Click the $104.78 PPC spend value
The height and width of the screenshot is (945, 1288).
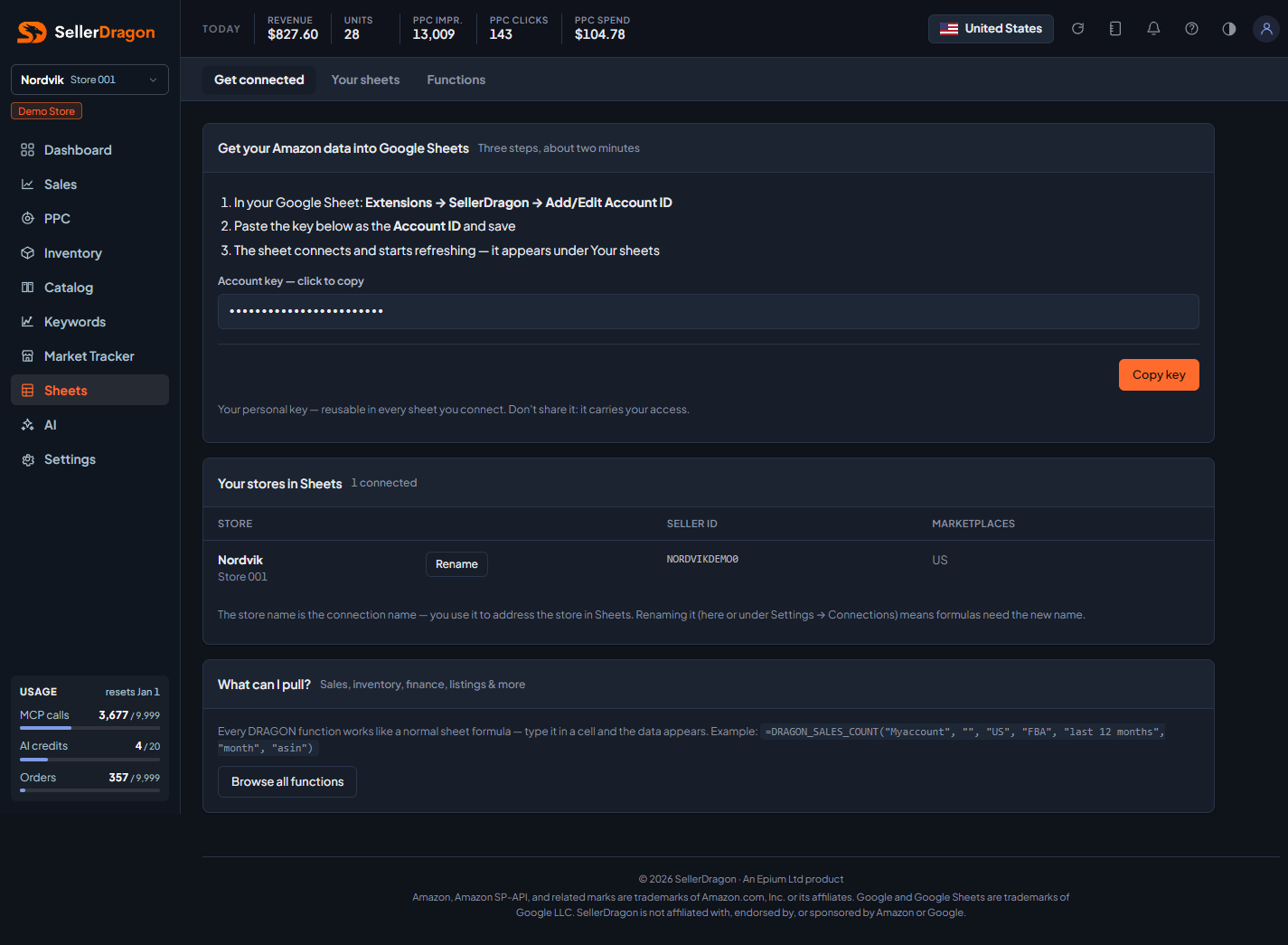[600, 34]
